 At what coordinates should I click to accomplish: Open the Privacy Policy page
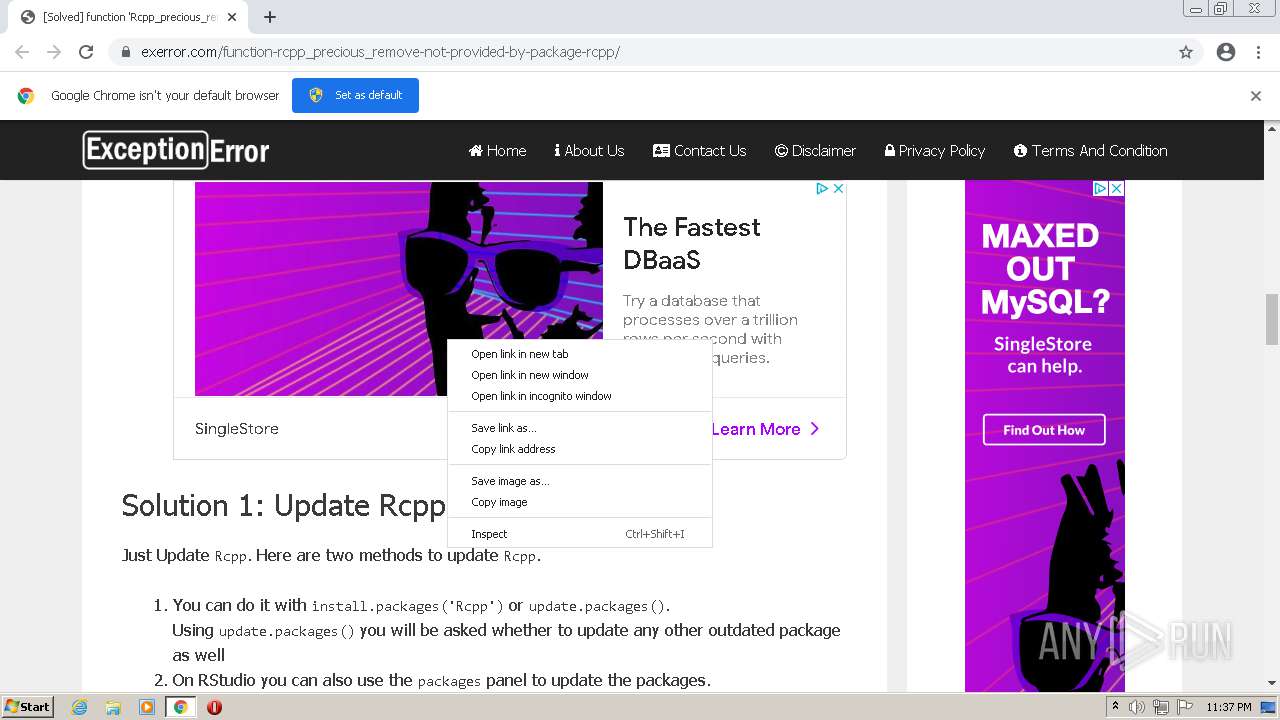click(935, 151)
